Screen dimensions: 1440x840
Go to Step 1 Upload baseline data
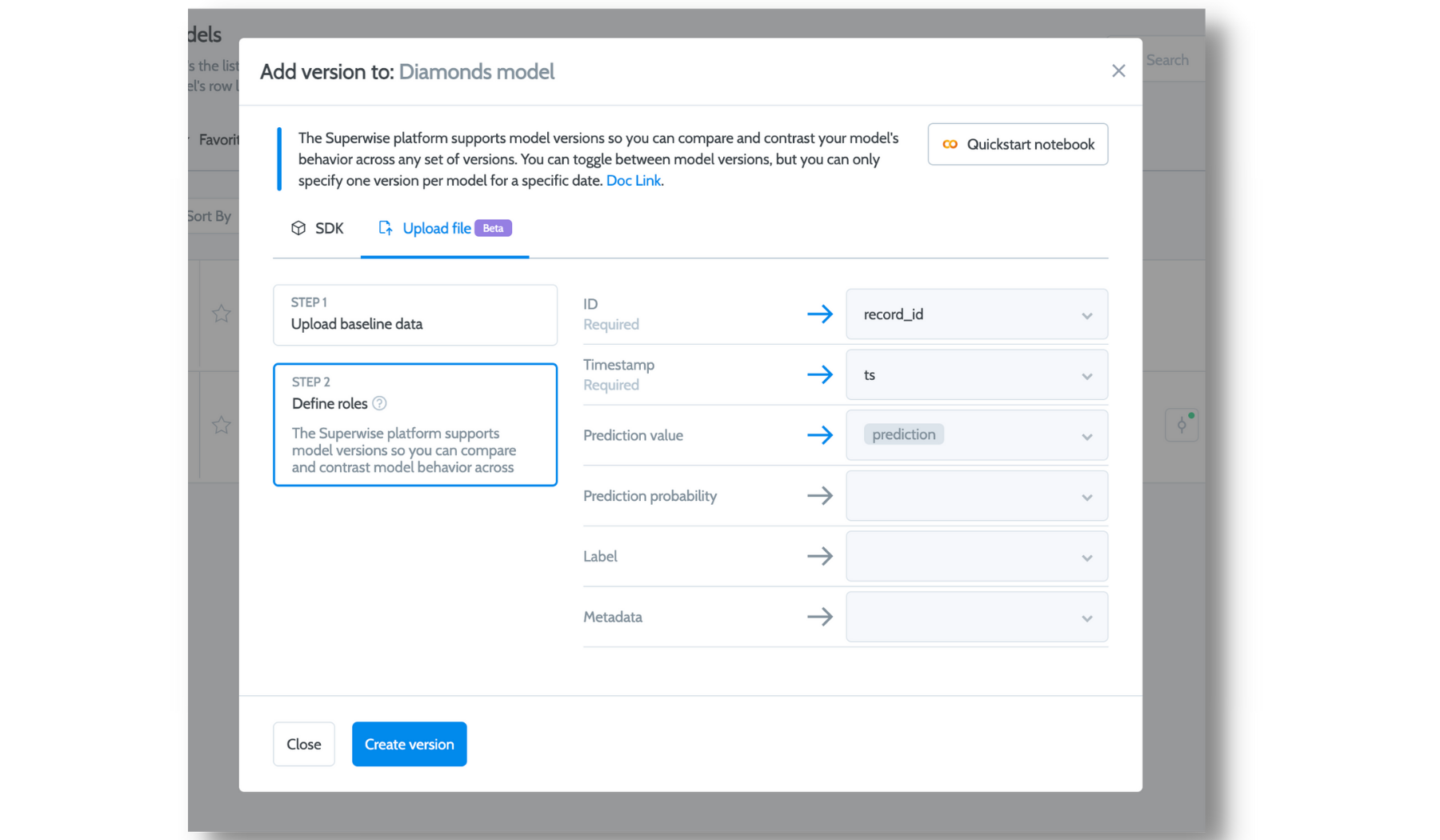pos(415,315)
